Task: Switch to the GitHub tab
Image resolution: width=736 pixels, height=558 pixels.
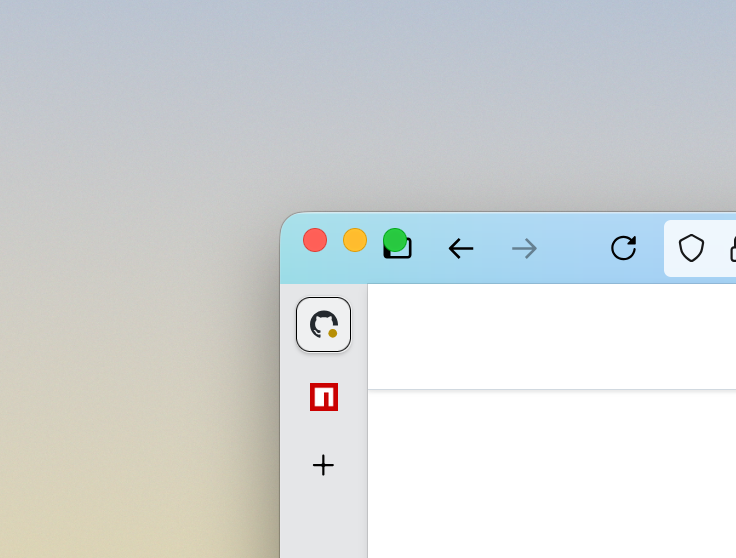Action: coord(323,324)
